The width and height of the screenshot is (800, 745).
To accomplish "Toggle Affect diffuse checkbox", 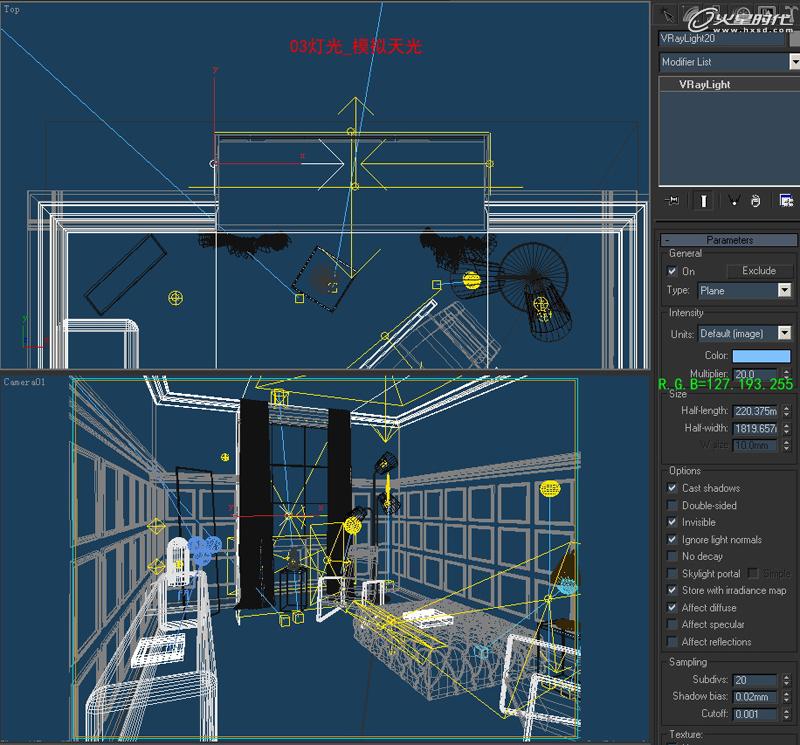I will pos(672,608).
